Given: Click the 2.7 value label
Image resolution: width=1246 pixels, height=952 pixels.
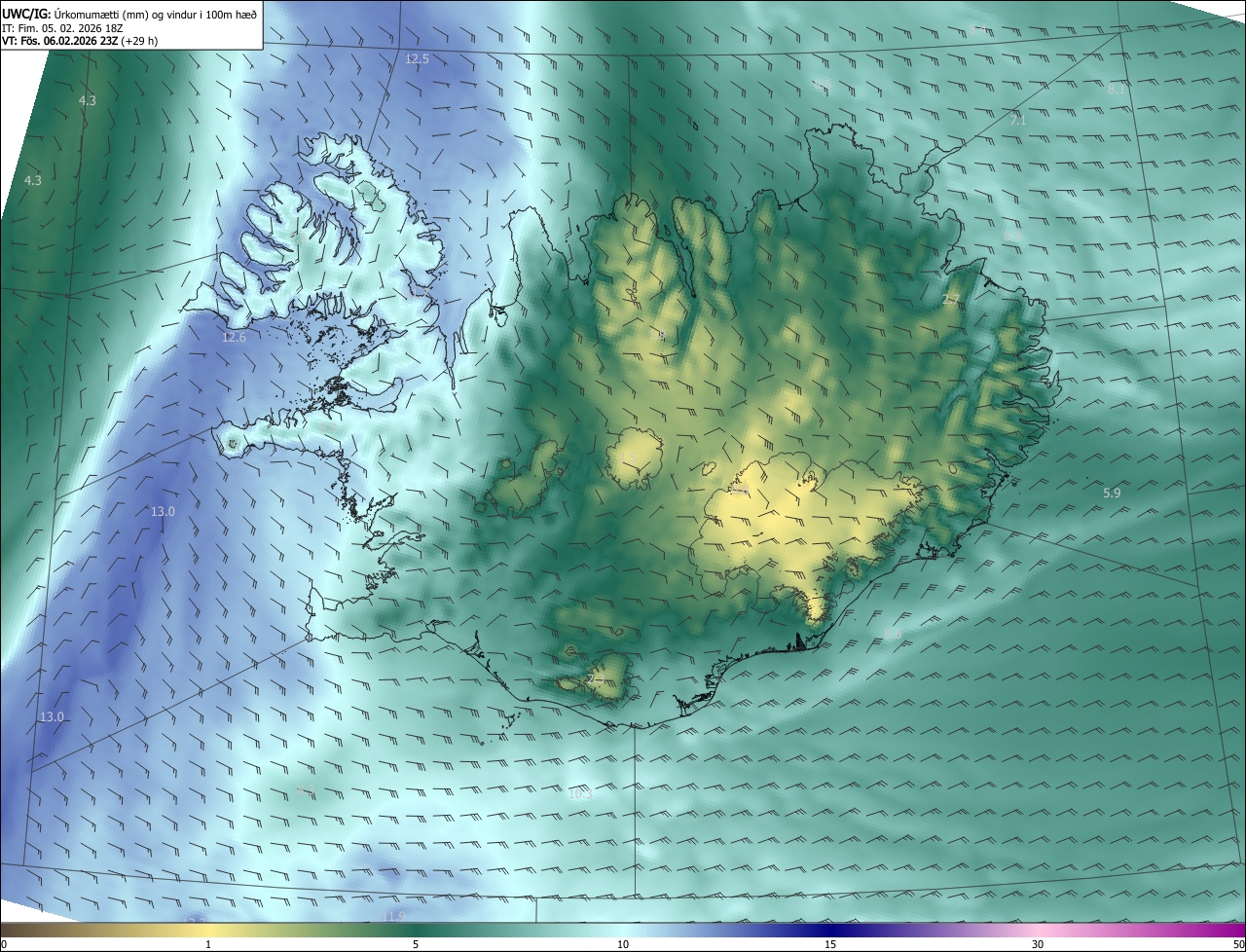Looking at the screenshot, I should 951,300.
